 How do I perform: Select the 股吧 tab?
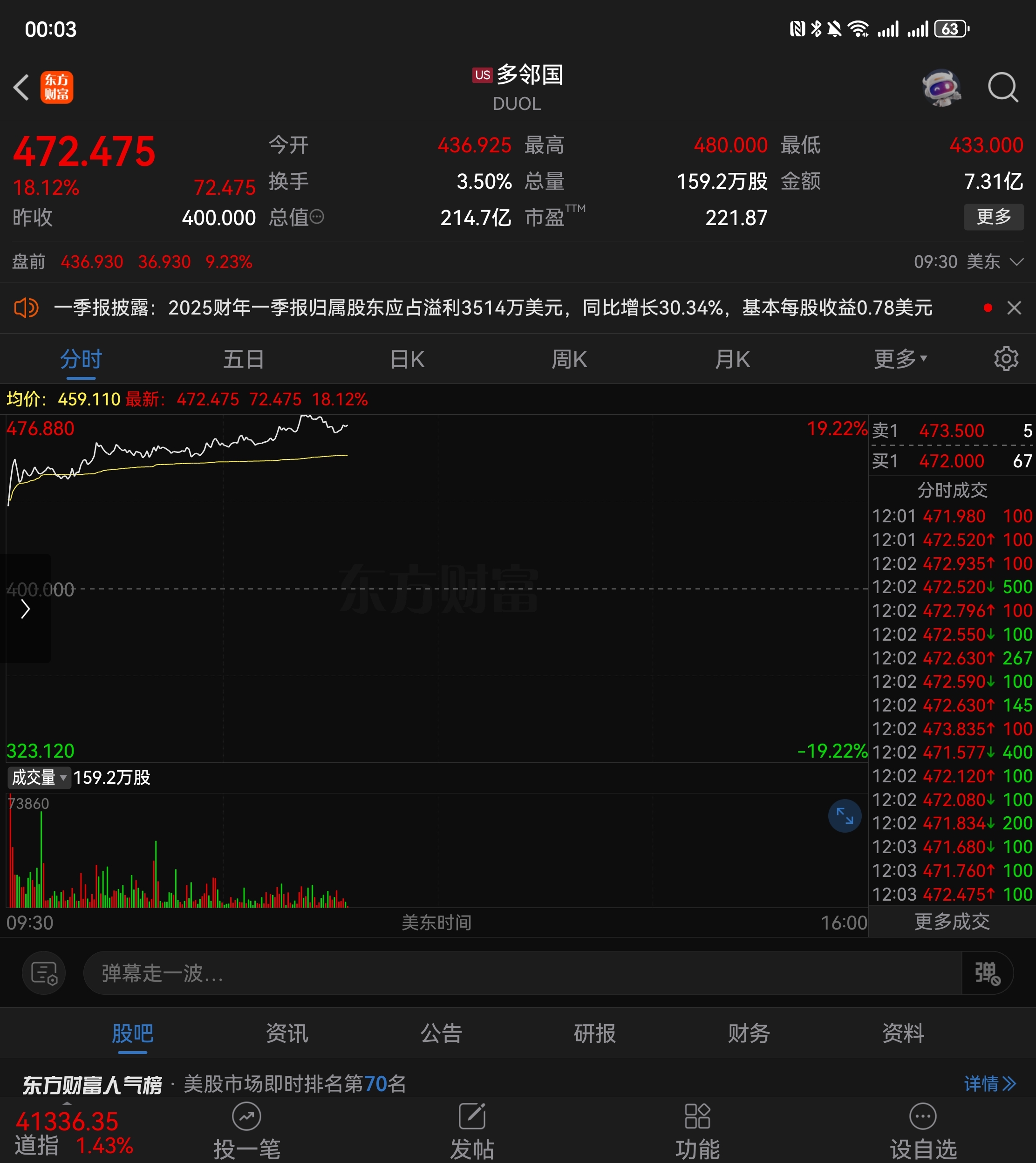[x=133, y=1034]
